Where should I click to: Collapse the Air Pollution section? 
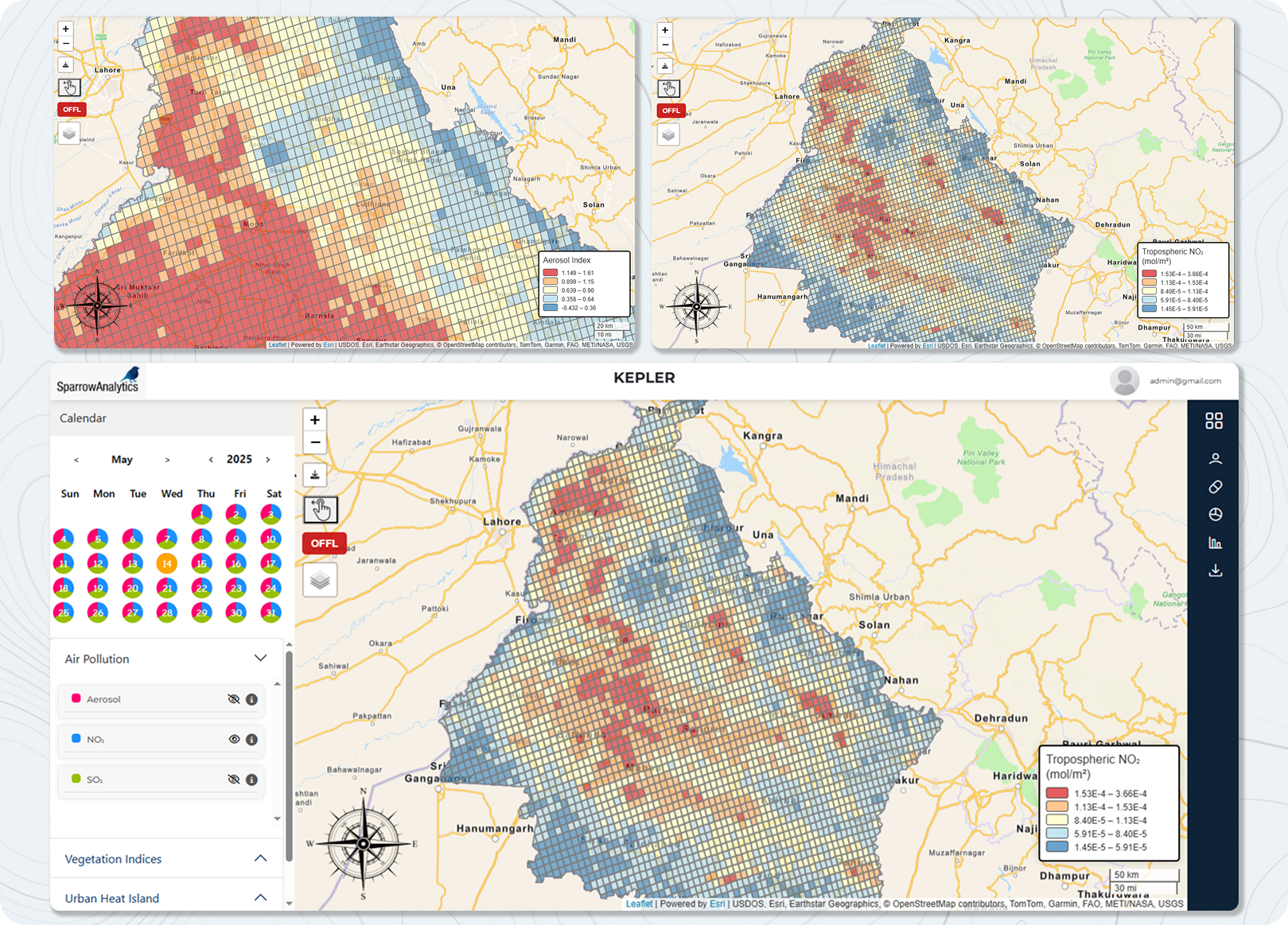pos(260,659)
